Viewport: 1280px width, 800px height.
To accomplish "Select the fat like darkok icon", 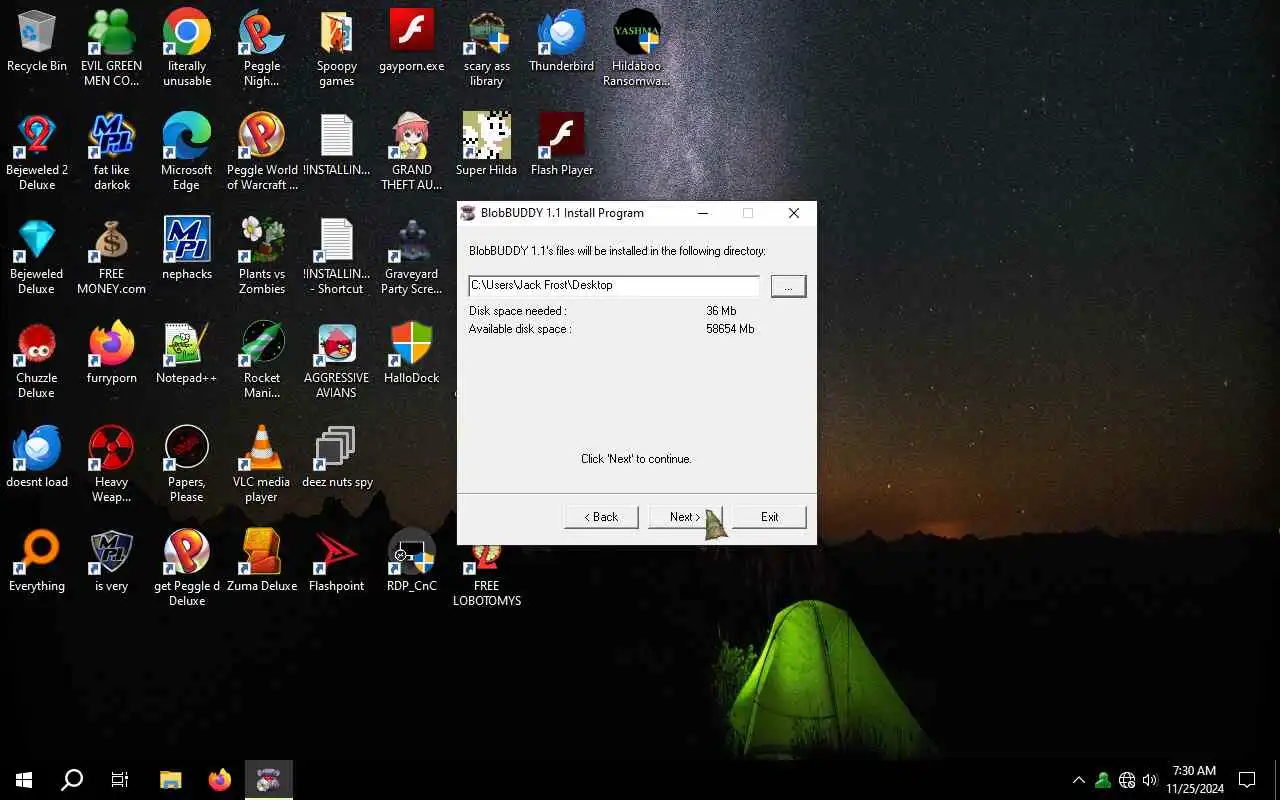I will [112, 151].
